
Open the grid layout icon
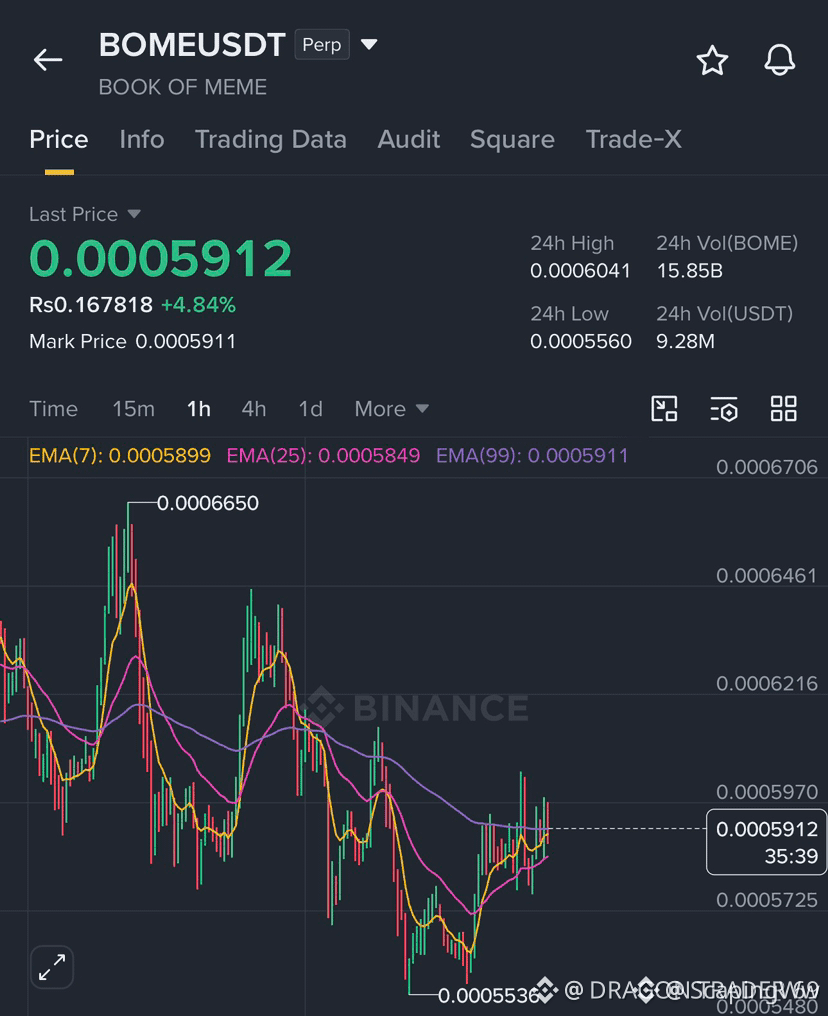(x=783, y=409)
